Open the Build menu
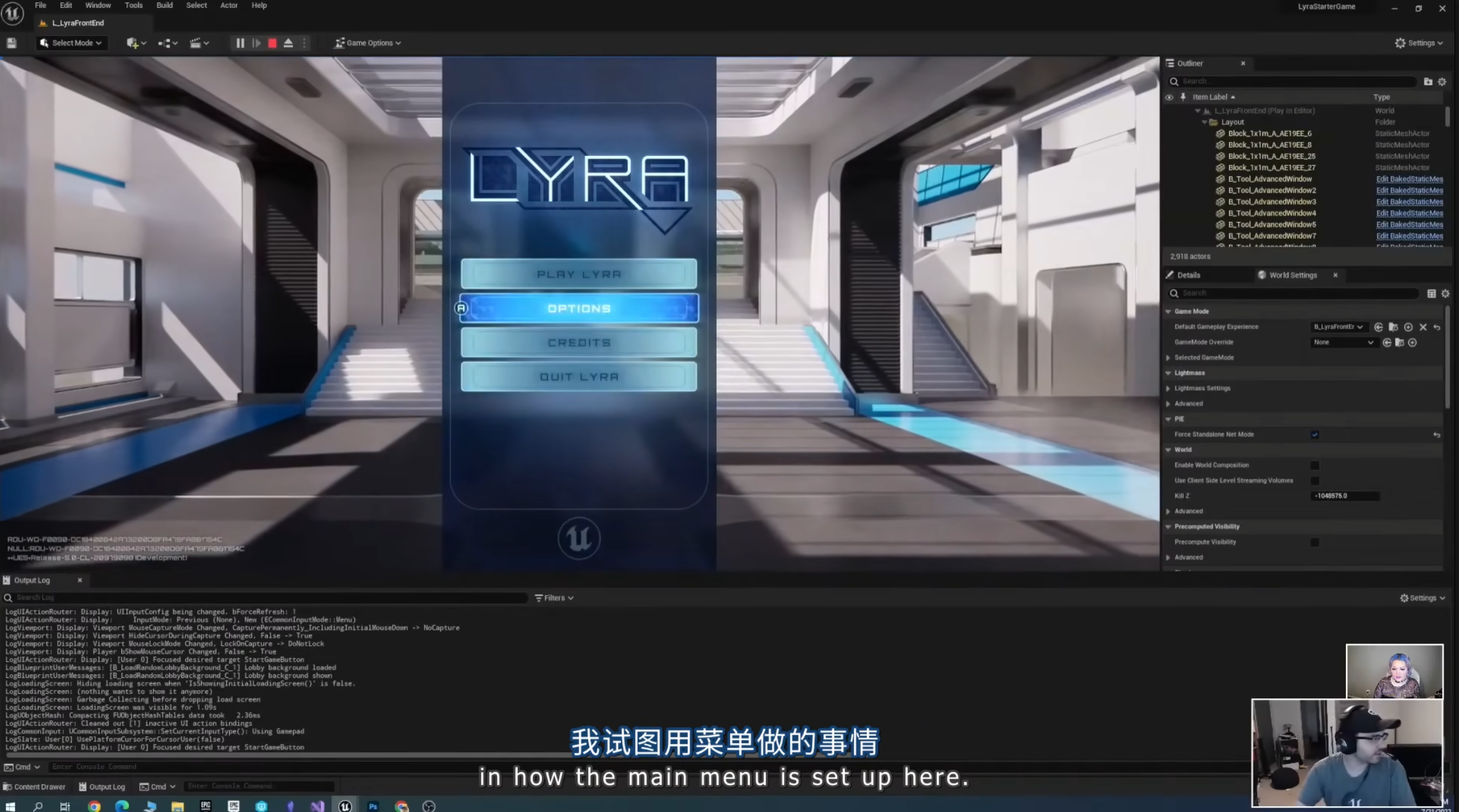Viewport: 1459px width, 812px height. (164, 5)
